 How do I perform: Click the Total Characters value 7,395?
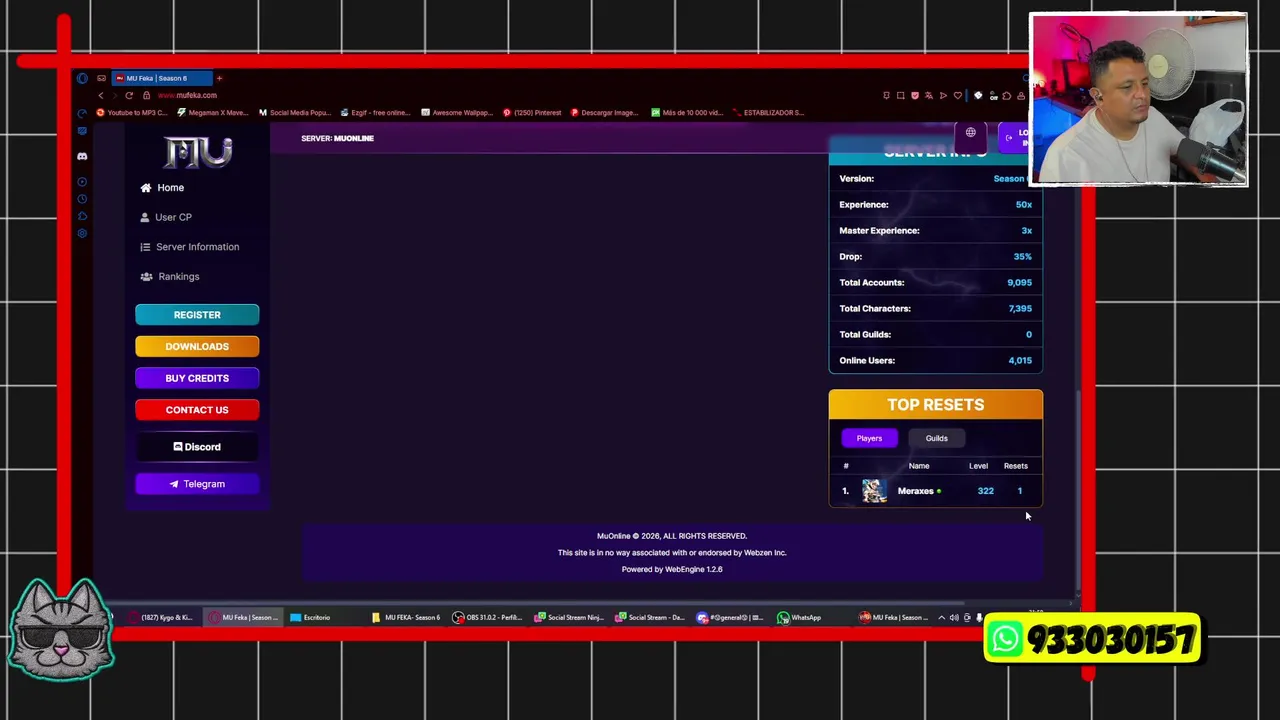point(1019,309)
